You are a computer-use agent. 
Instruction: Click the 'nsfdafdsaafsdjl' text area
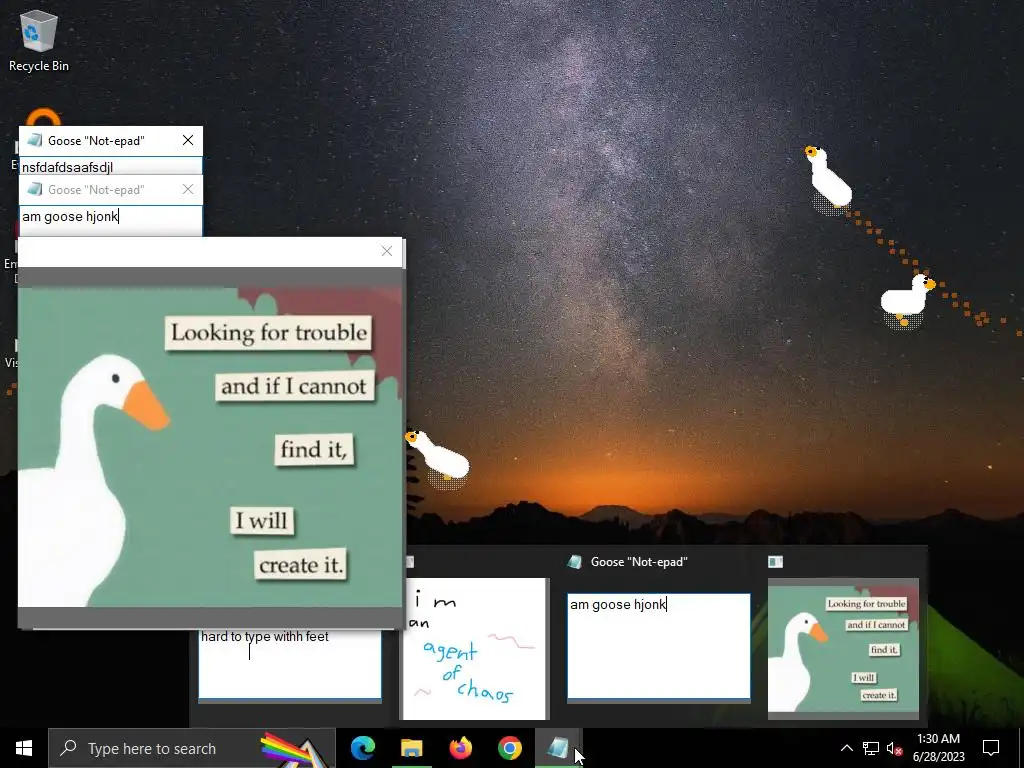pos(110,167)
